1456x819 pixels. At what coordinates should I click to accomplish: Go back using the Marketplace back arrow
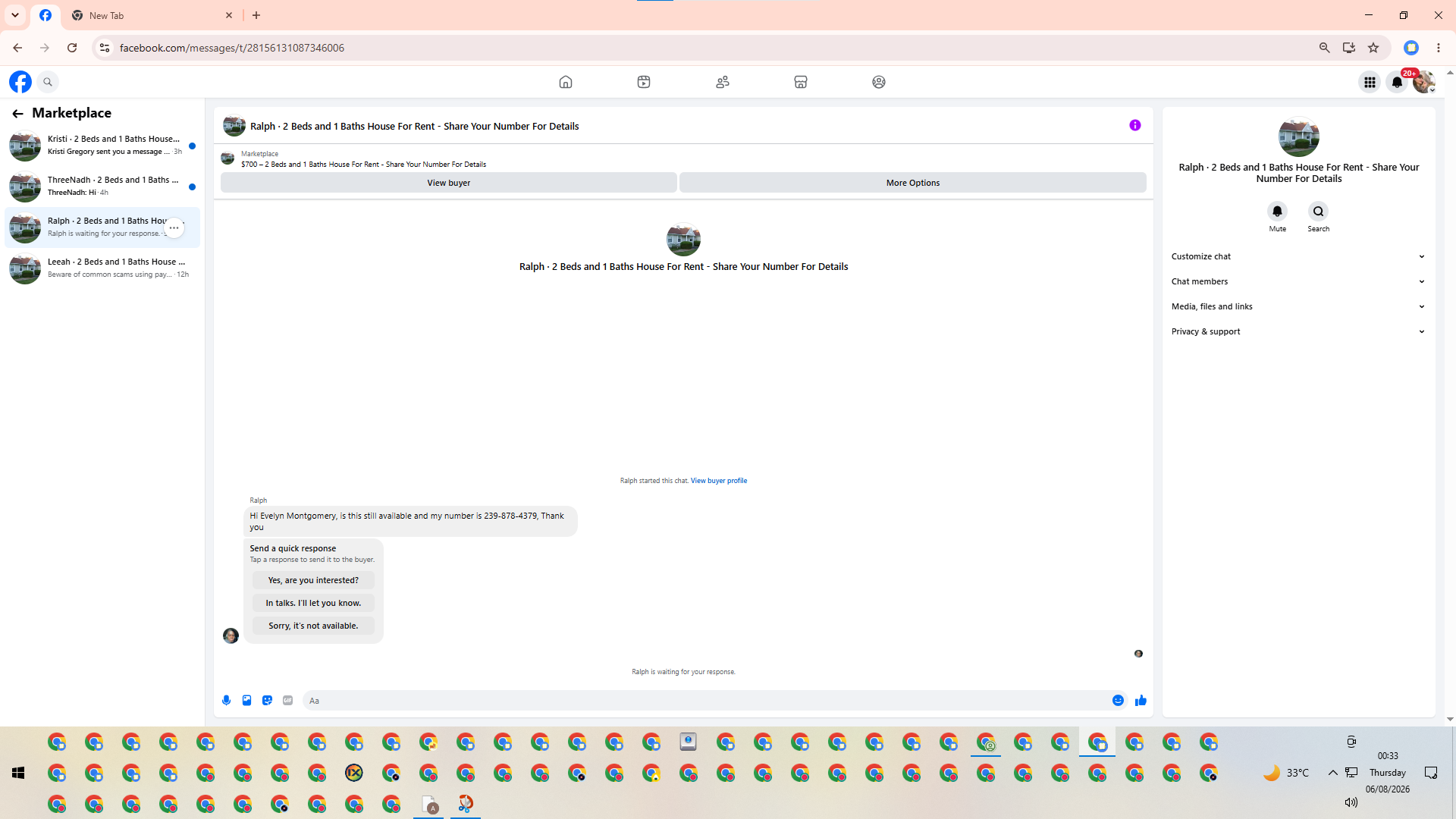point(17,114)
